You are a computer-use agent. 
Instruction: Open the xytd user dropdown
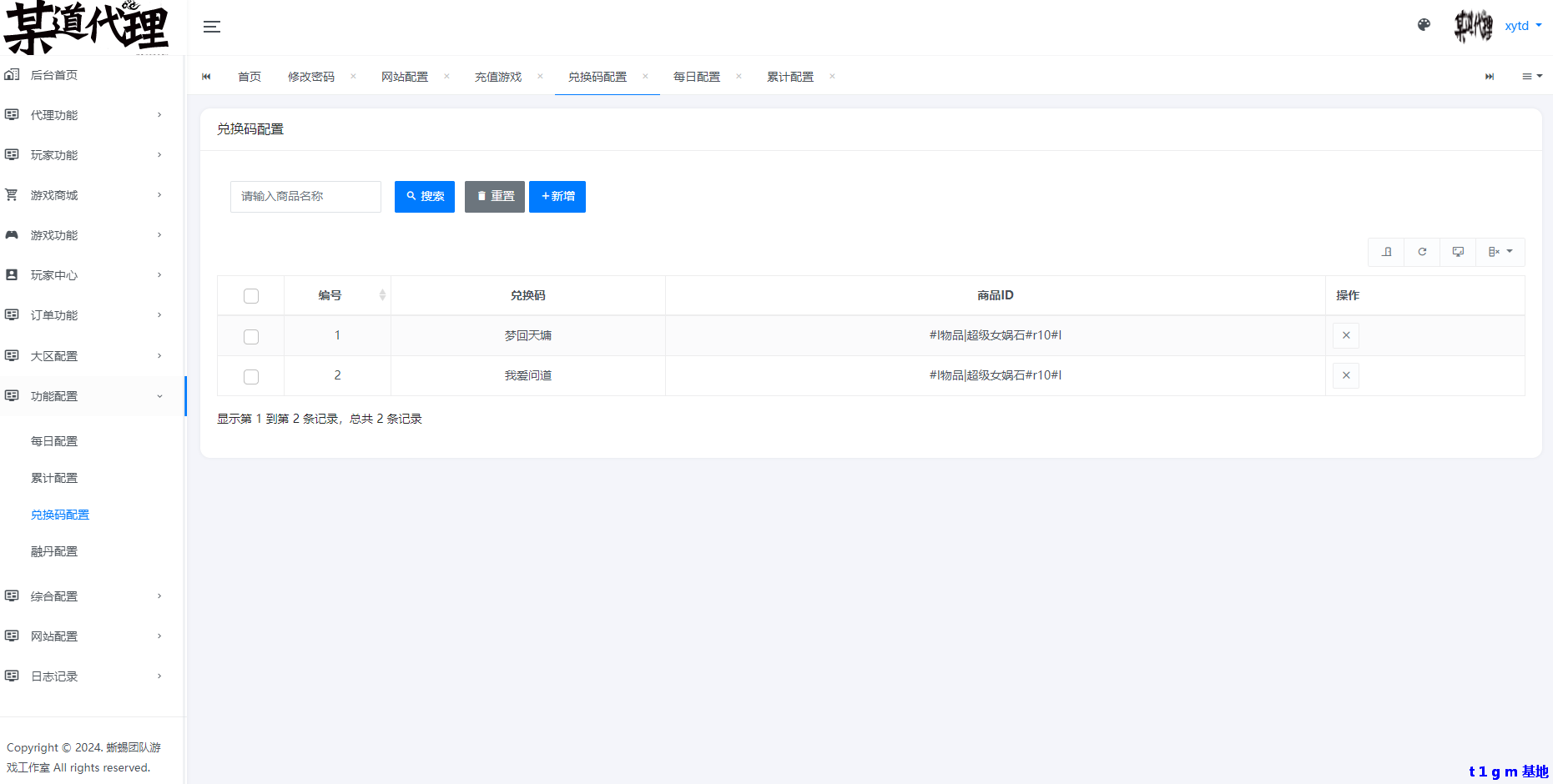coord(1522,26)
